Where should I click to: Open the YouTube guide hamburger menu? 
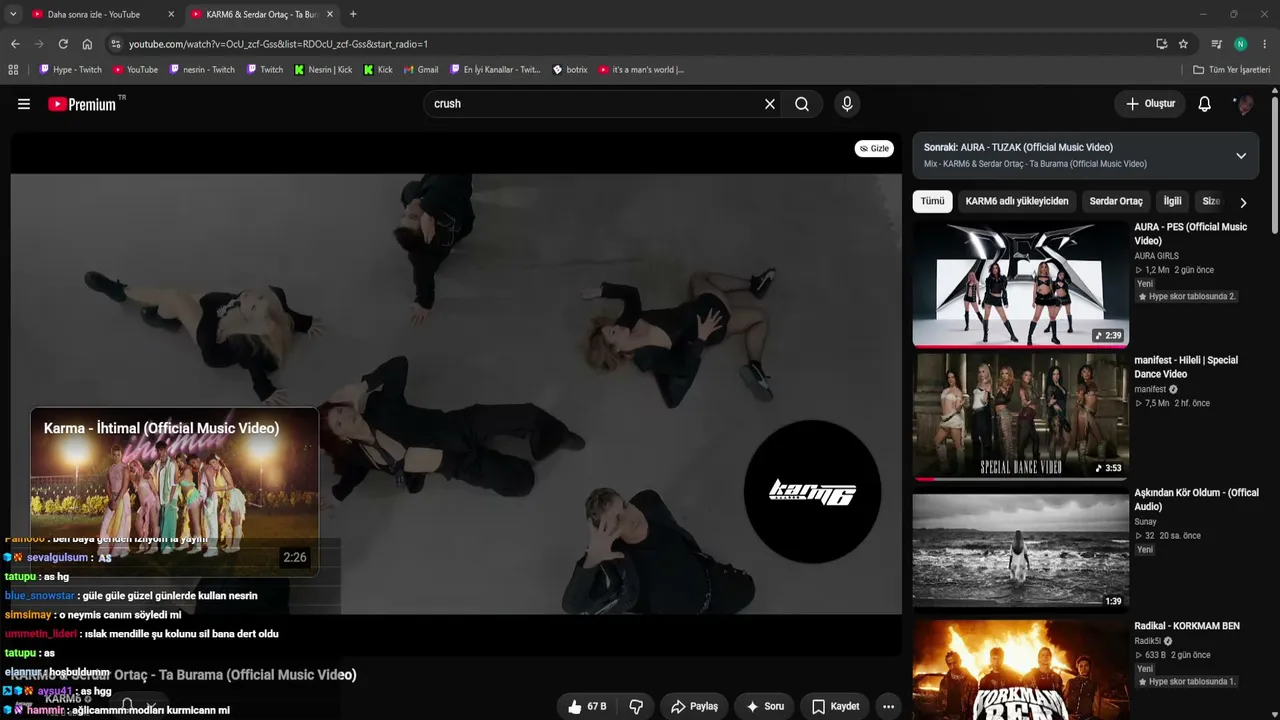(24, 104)
